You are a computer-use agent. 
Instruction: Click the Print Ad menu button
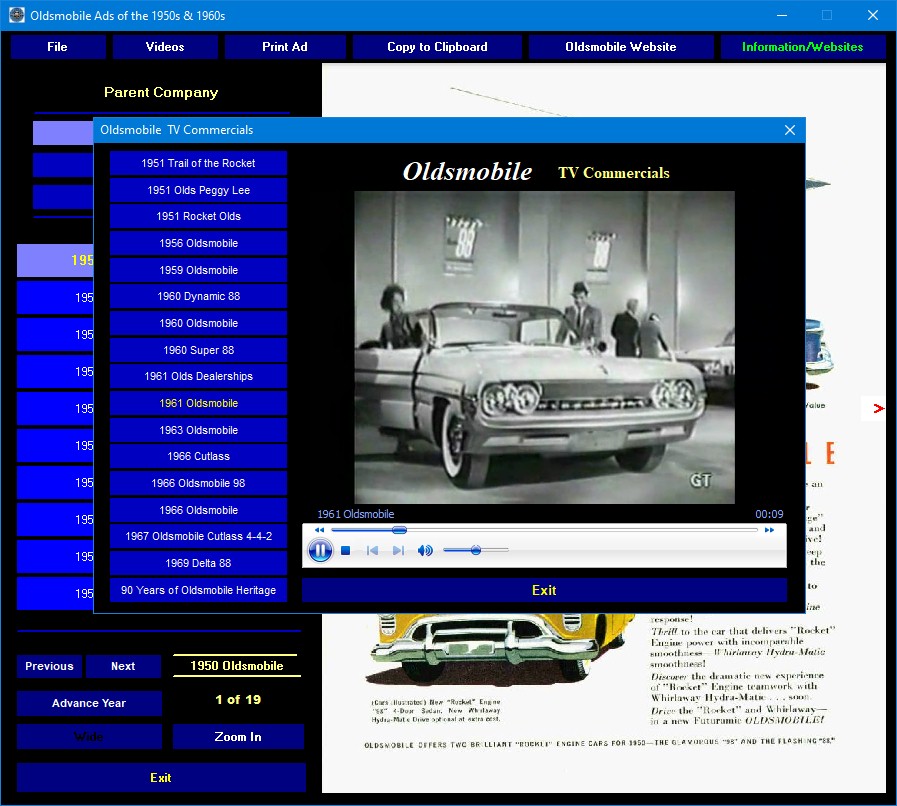tap(285, 47)
